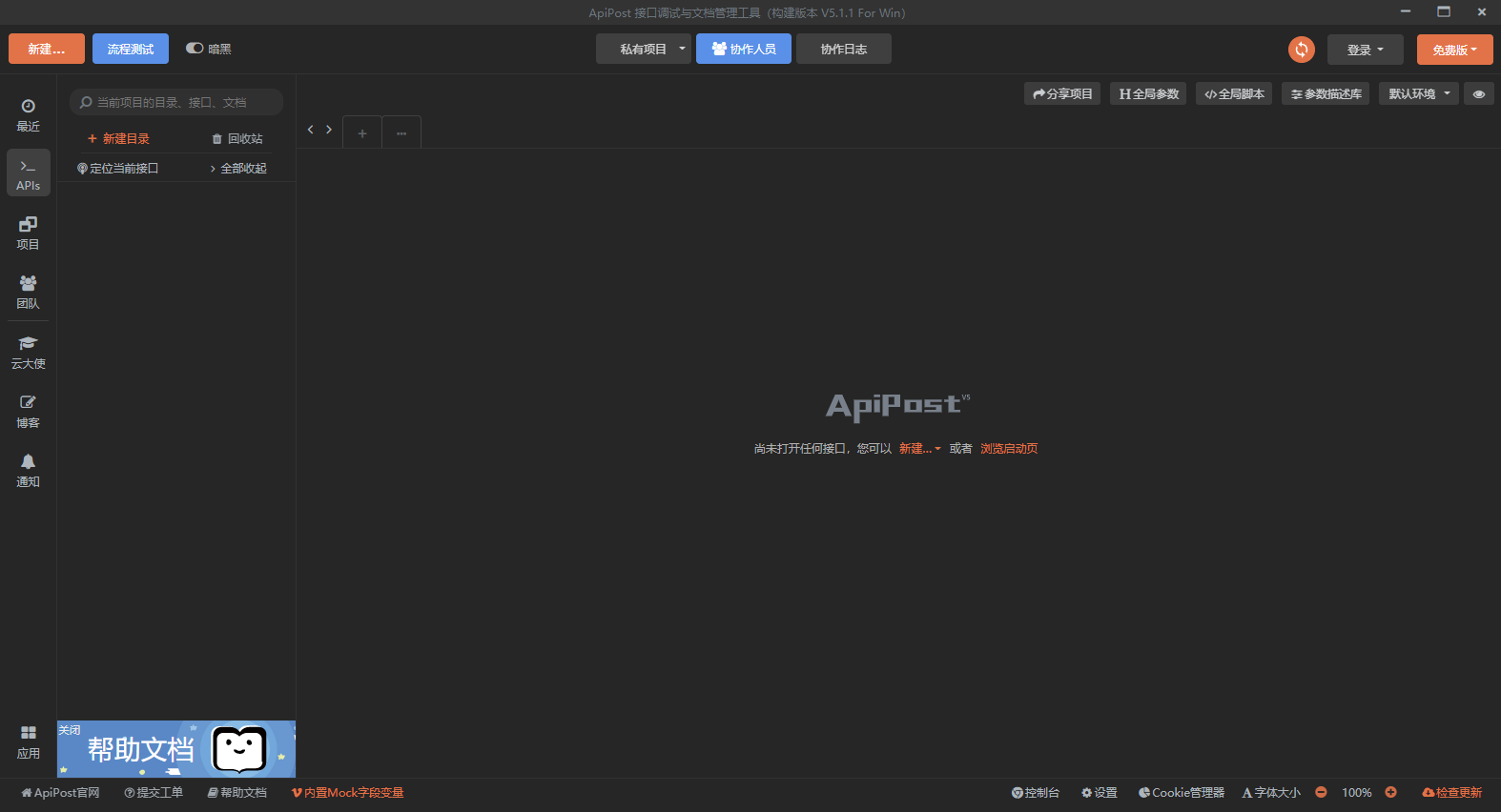Screen dimensions: 1501x812
Task: Open 全局脚本 global scripts
Action: point(1234,93)
